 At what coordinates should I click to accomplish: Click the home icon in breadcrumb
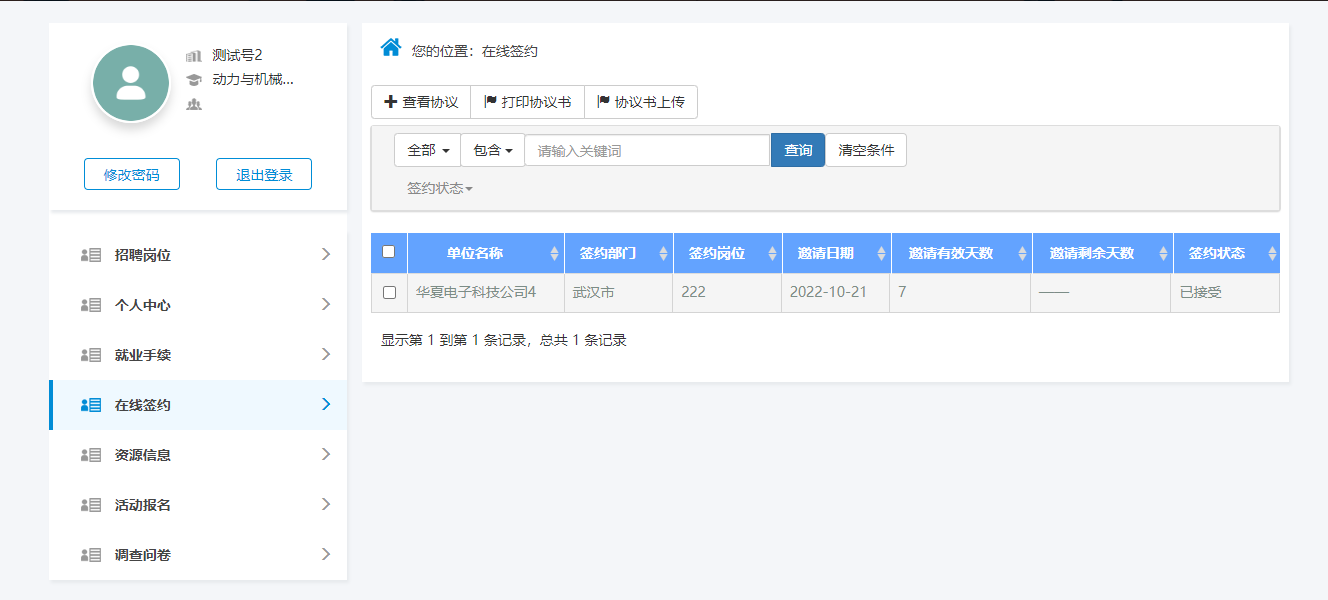pos(391,47)
